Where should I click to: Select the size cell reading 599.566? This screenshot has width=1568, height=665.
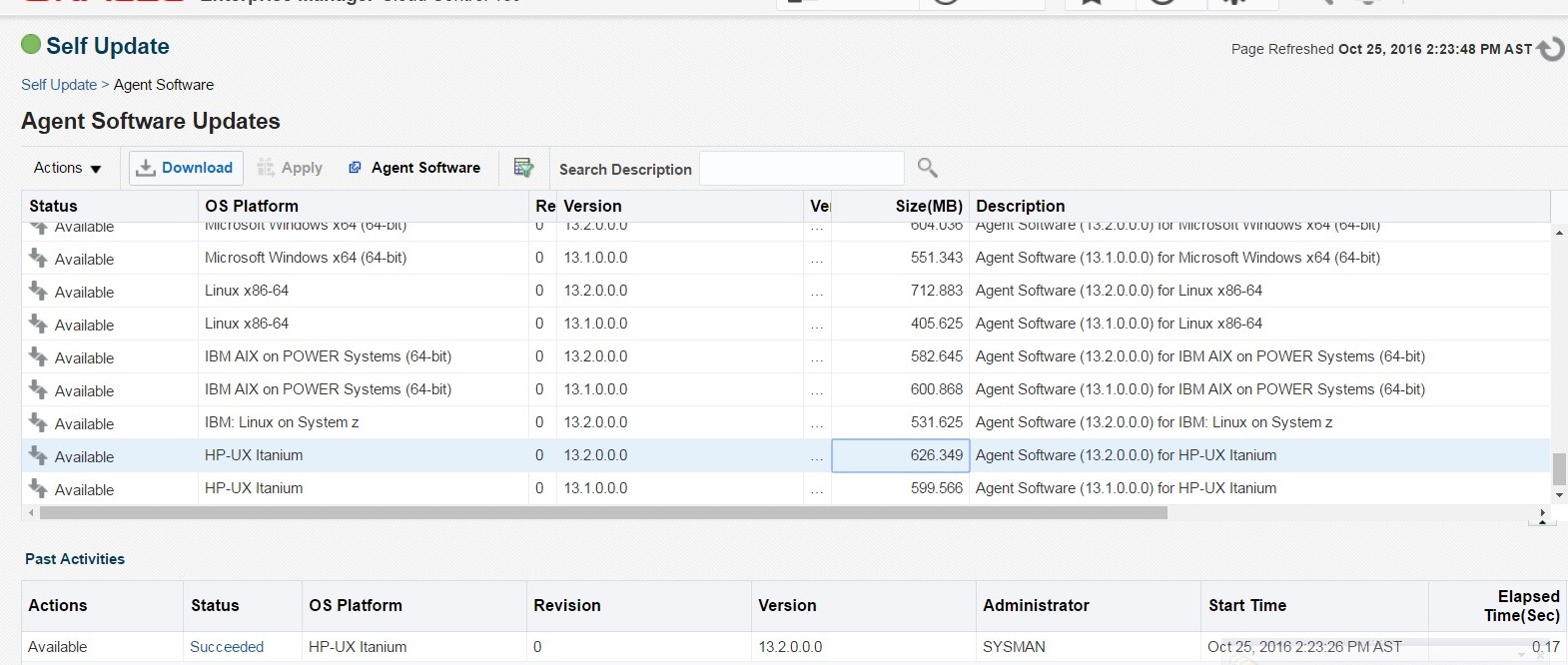pos(900,488)
